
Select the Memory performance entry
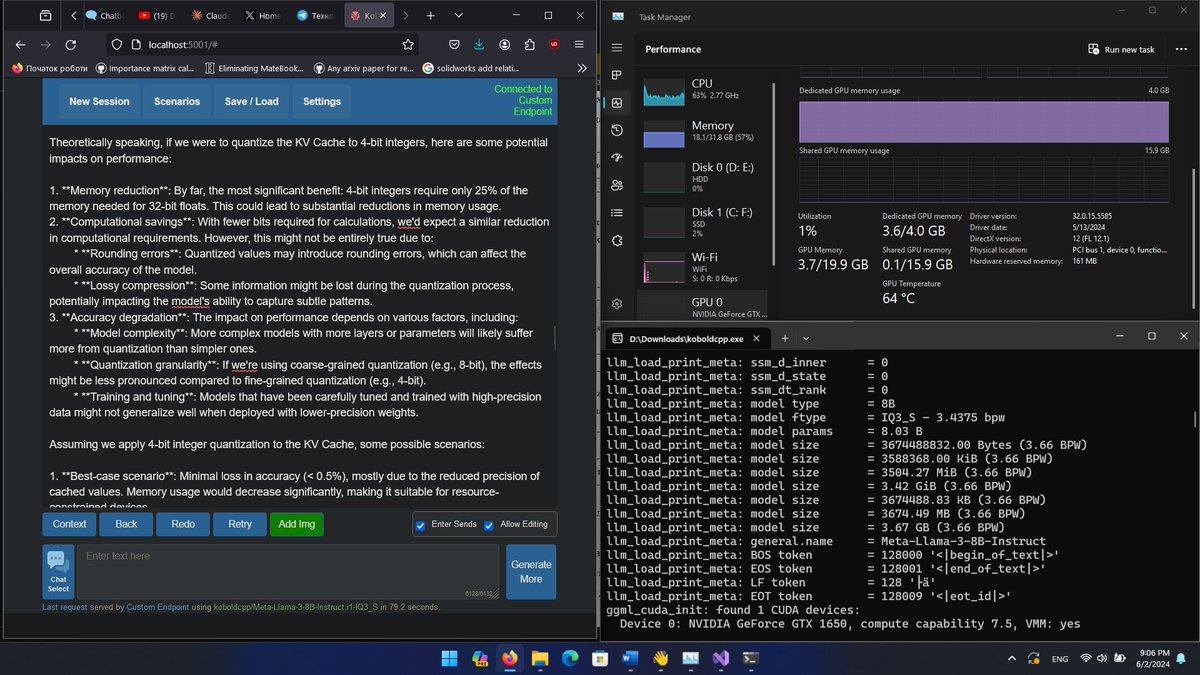coord(702,133)
